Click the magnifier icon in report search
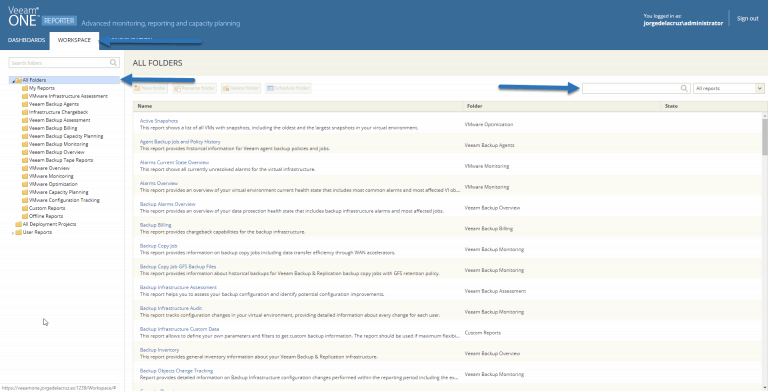This screenshot has height=392, width=768. tap(684, 88)
